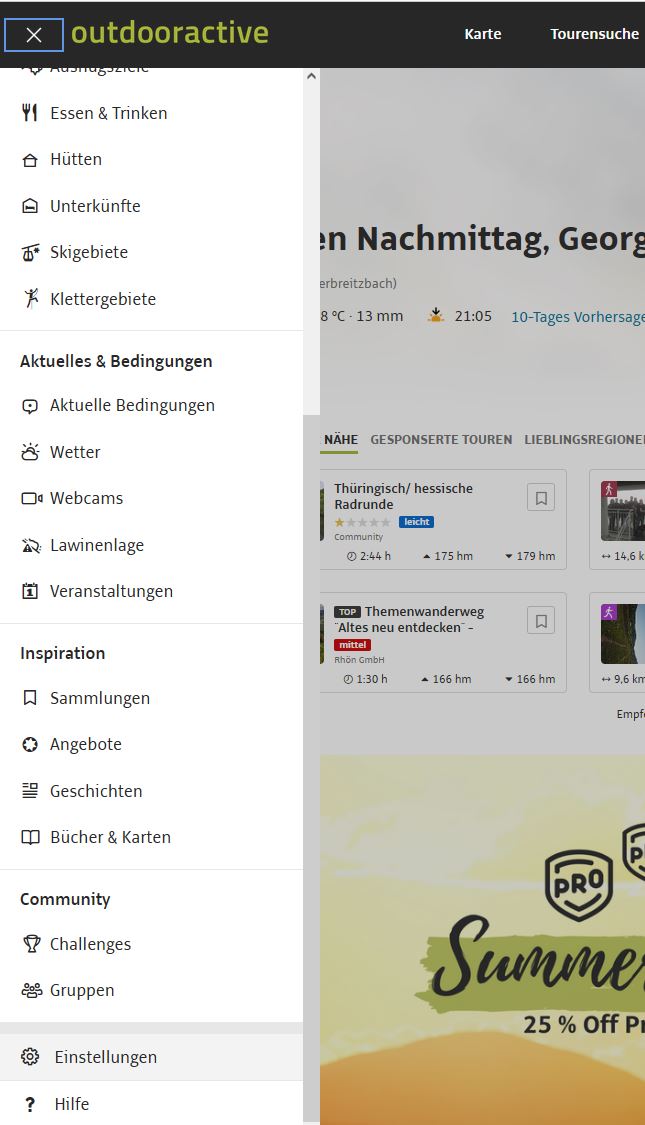645x1125 pixels.
Task: Click the Challenges trophy icon
Action: [31, 944]
